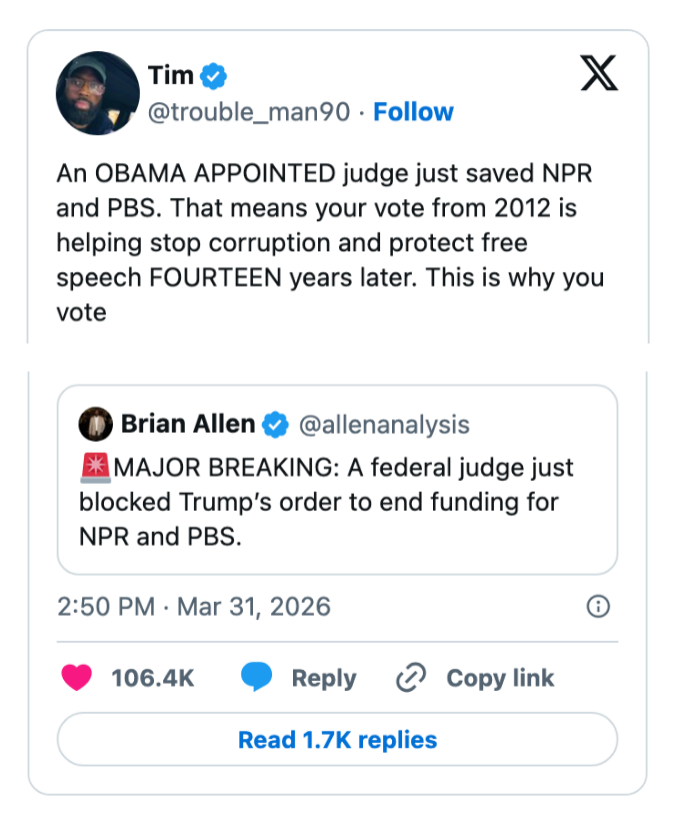Click Tim's blue verified badge
Viewport: 686px width, 832px height.
(214, 74)
